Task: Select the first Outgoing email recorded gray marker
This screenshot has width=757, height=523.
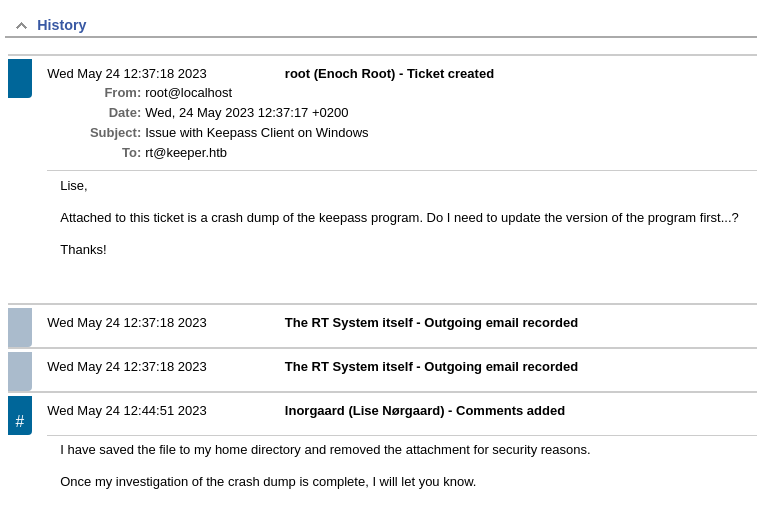Action: tap(20, 327)
